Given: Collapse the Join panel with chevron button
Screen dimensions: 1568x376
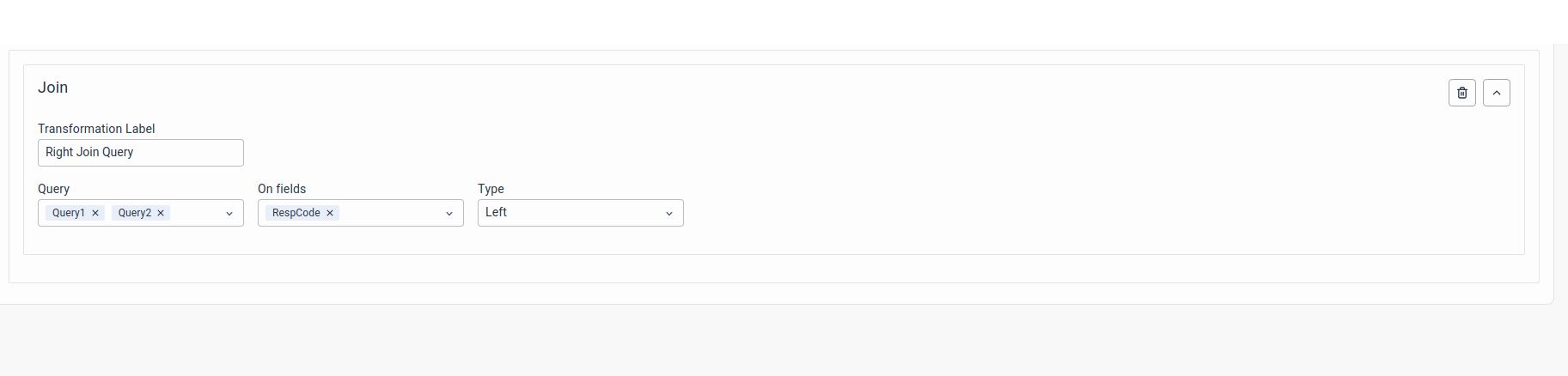Looking at the screenshot, I should tap(1496, 93).
